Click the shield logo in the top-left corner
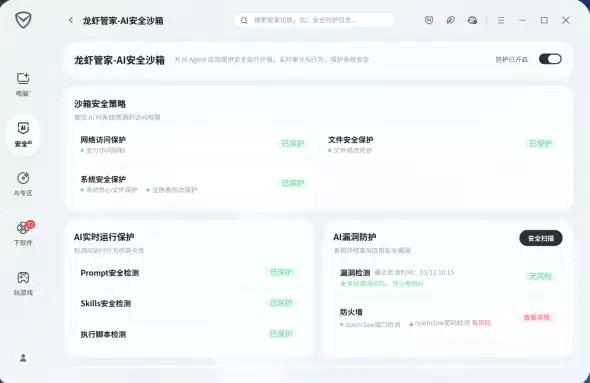 click(x=23, y=20)
